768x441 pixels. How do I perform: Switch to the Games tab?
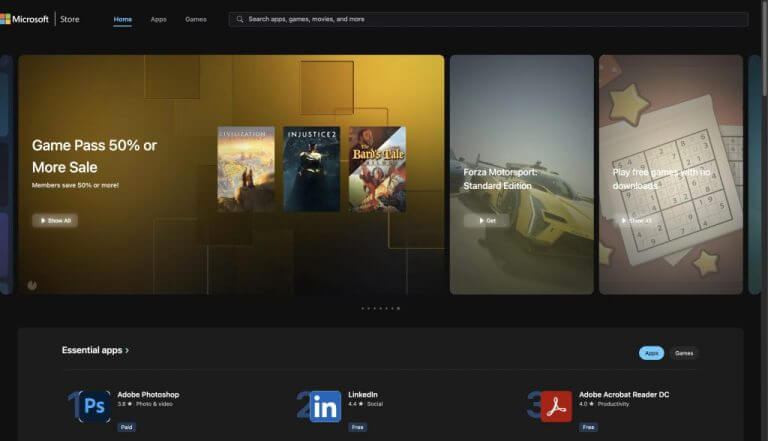195,19
